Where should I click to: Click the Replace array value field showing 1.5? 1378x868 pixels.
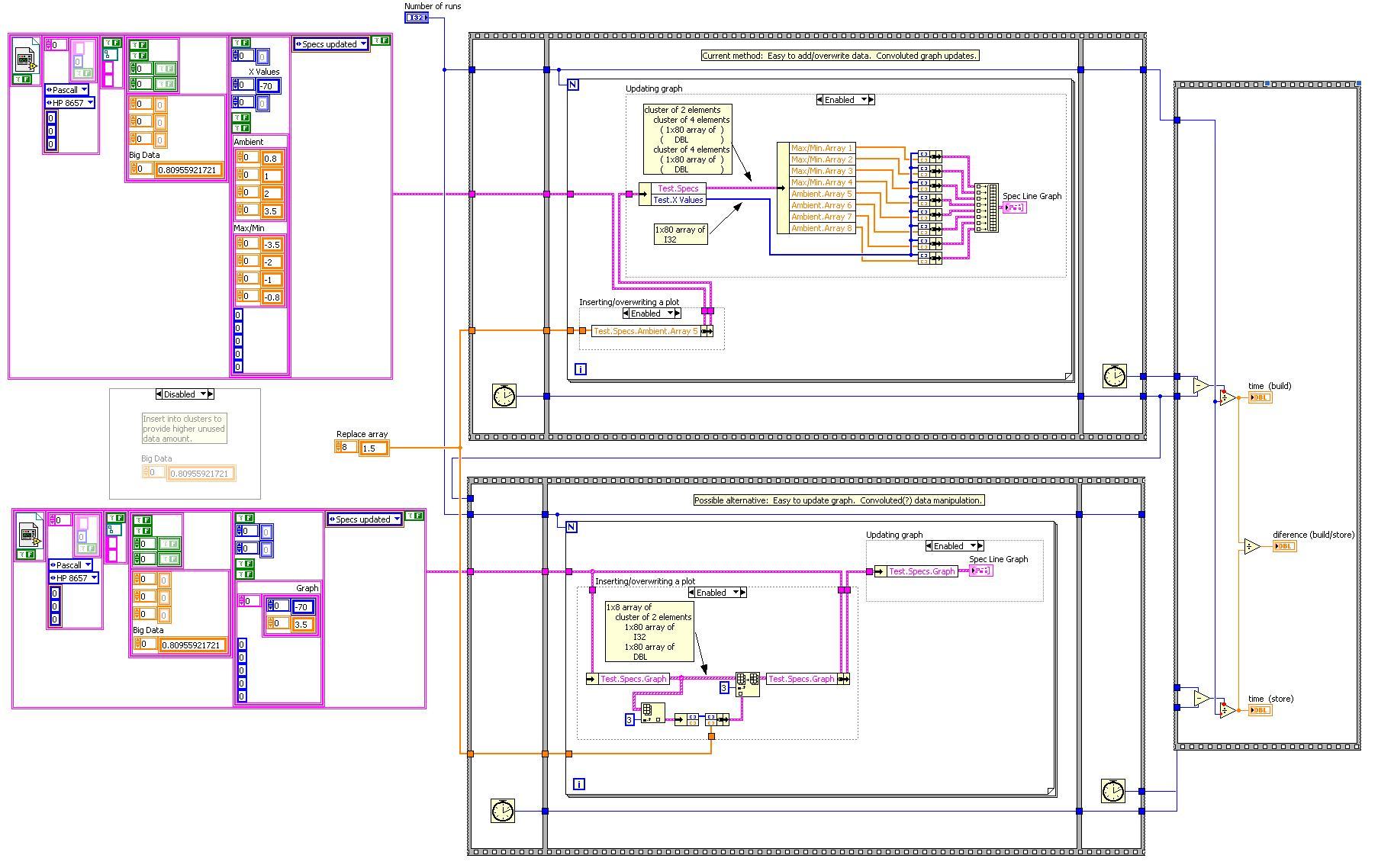tap(374, 448)
